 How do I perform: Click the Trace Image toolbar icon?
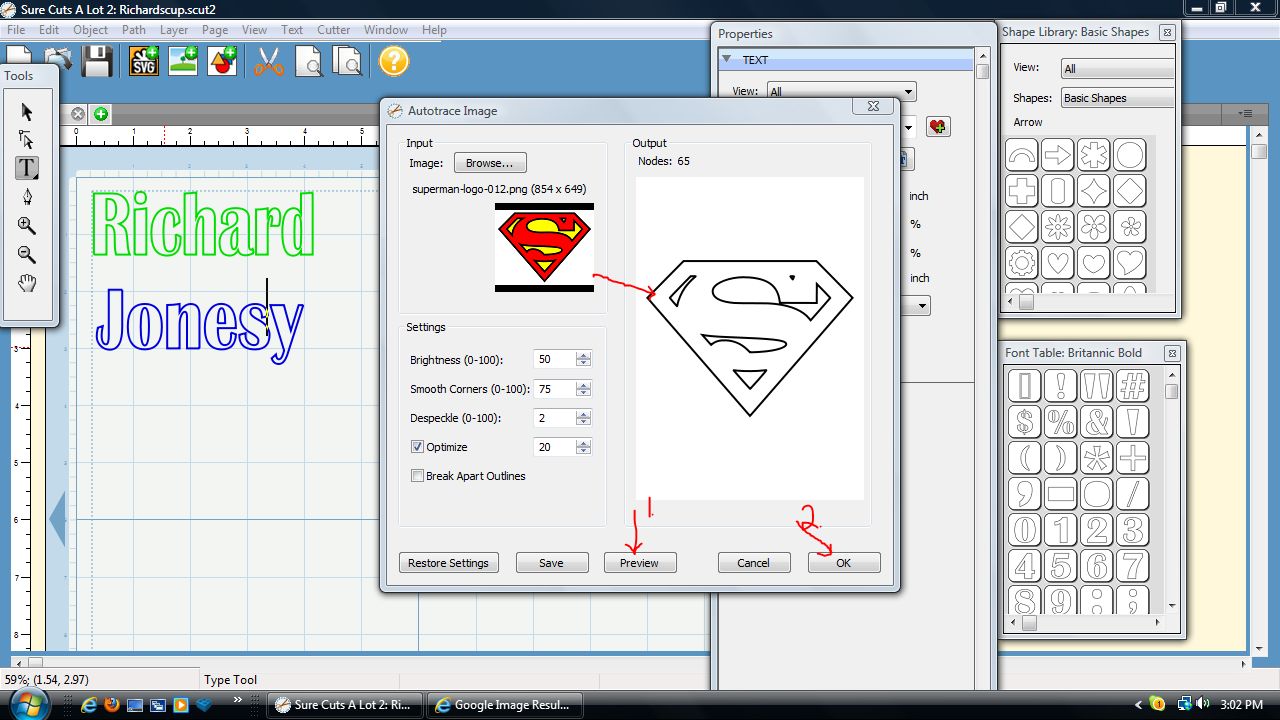(x=183, y=61)
